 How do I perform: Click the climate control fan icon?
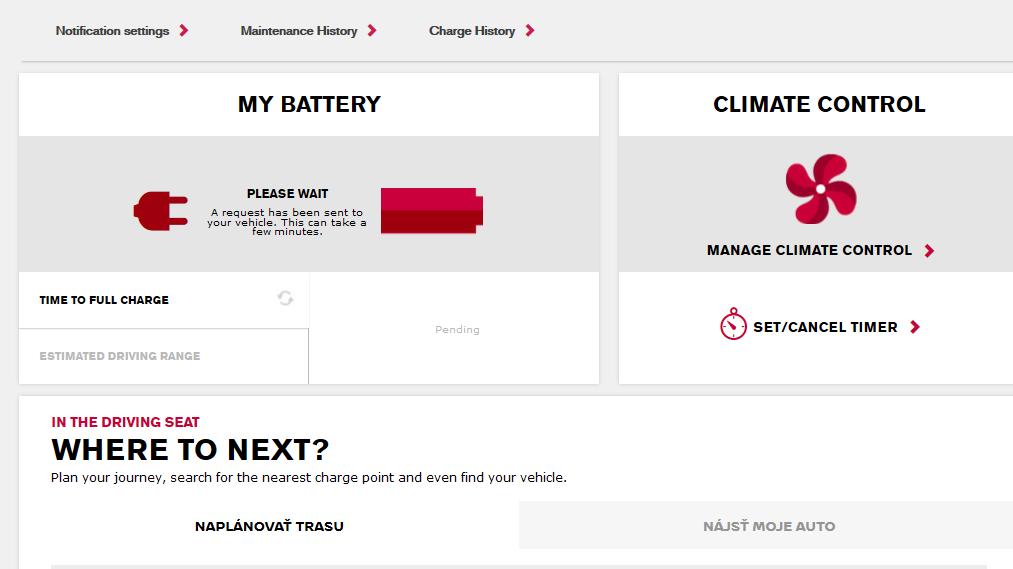click(820, 189)
